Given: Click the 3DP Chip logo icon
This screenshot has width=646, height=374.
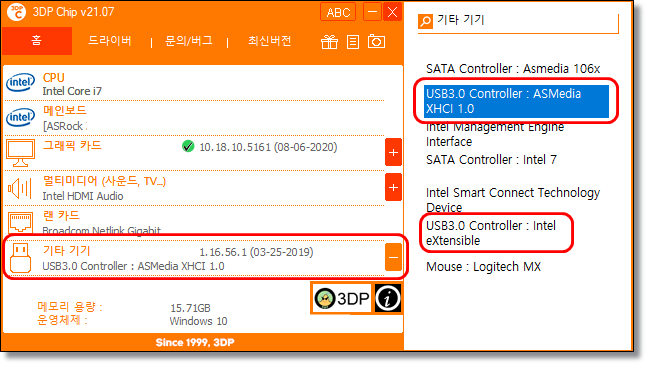Looking at the screenshot, I should tap(16, 12).
